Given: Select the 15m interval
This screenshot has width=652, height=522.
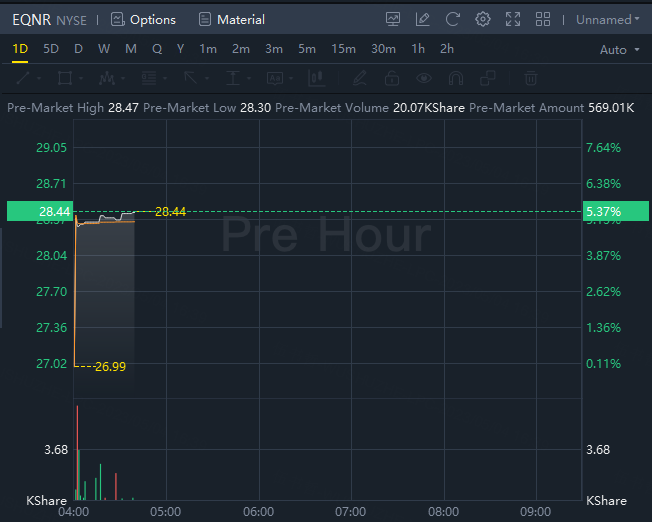Looking at the screenshot, I should tap(343, 49).
